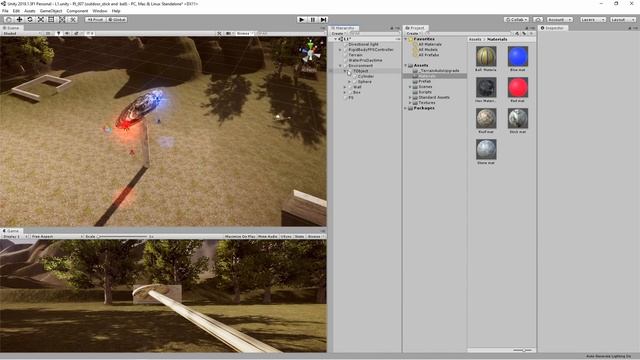Expand Textures folder in Project

pos(410,102)
